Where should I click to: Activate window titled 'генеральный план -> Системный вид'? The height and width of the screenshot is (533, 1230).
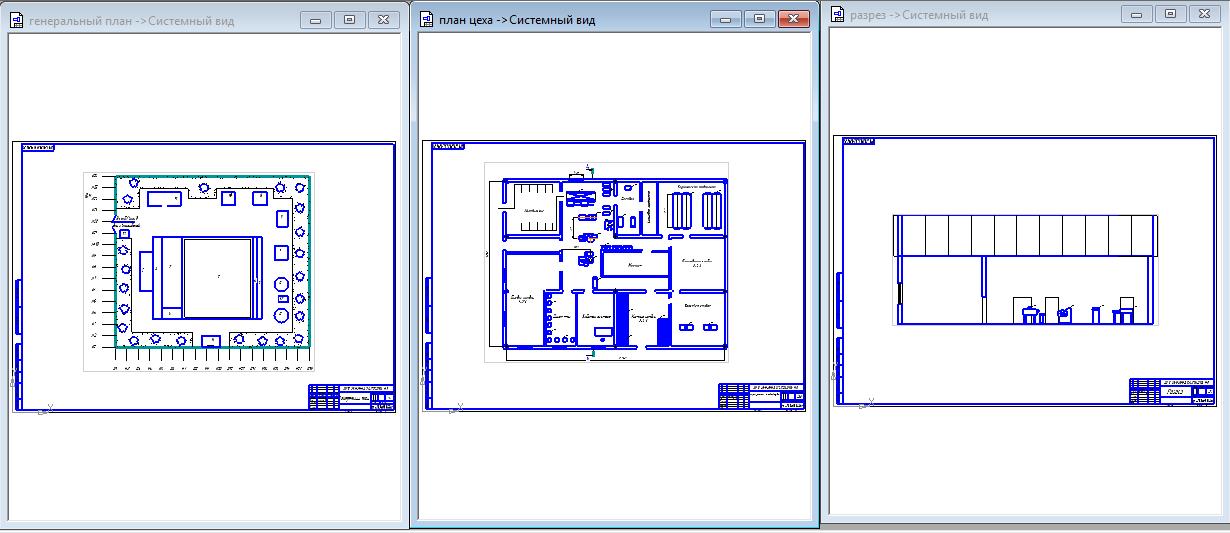pyautogui.click(x=131, y=21)
